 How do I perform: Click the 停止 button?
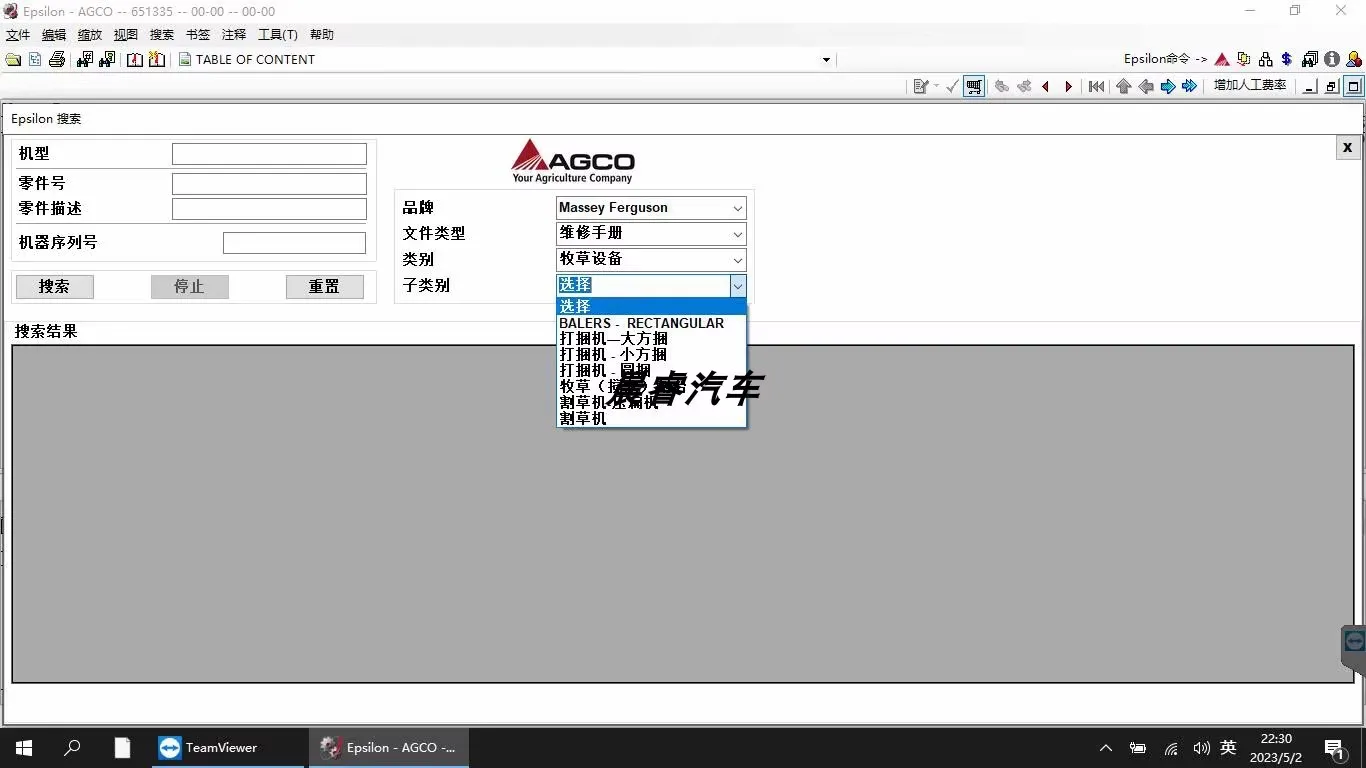pyautogui.click(x=190, y=287)
